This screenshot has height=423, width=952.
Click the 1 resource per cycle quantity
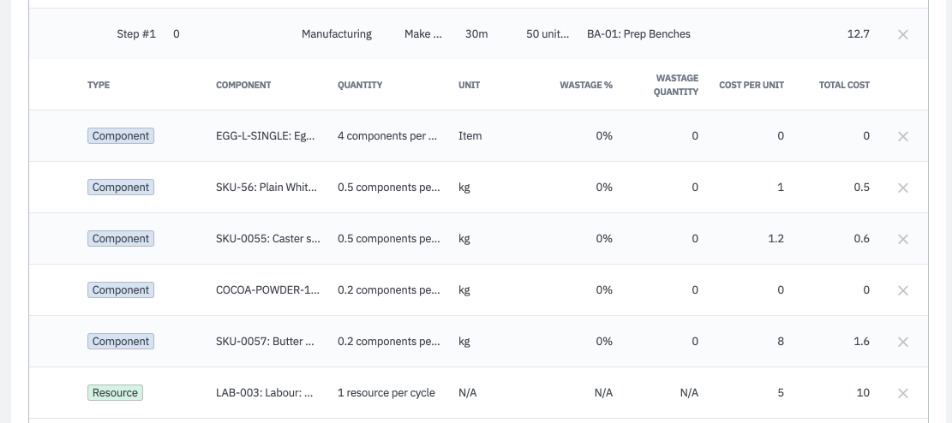[386, 393]
